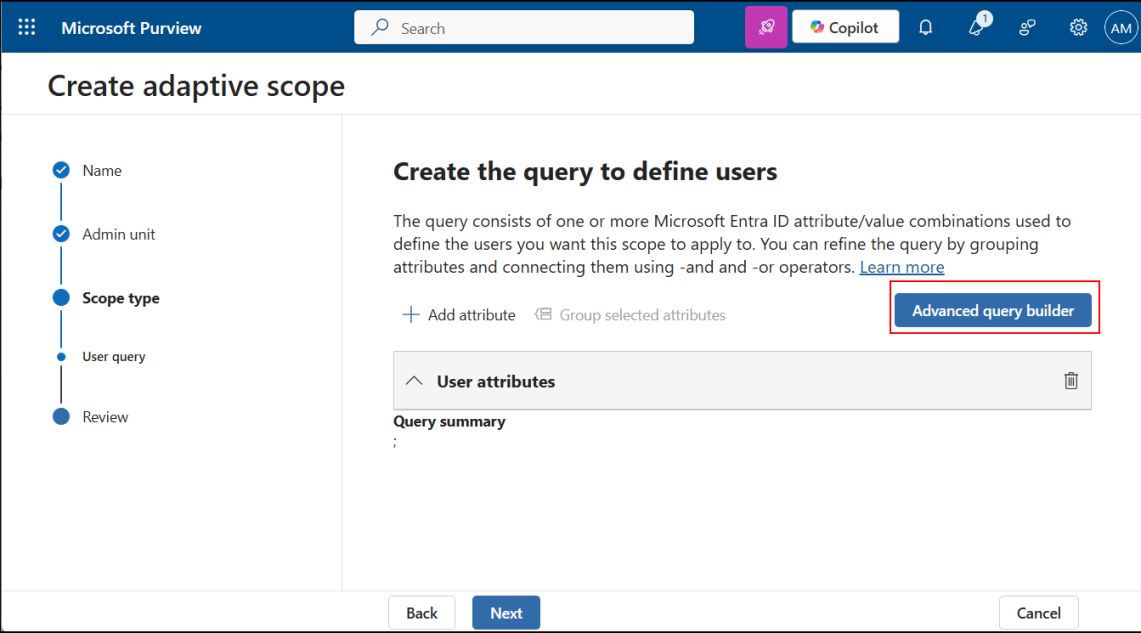The width and height of the screenshot is (1141, 633).
Task: Click the Back button
Action: (421, 613)
